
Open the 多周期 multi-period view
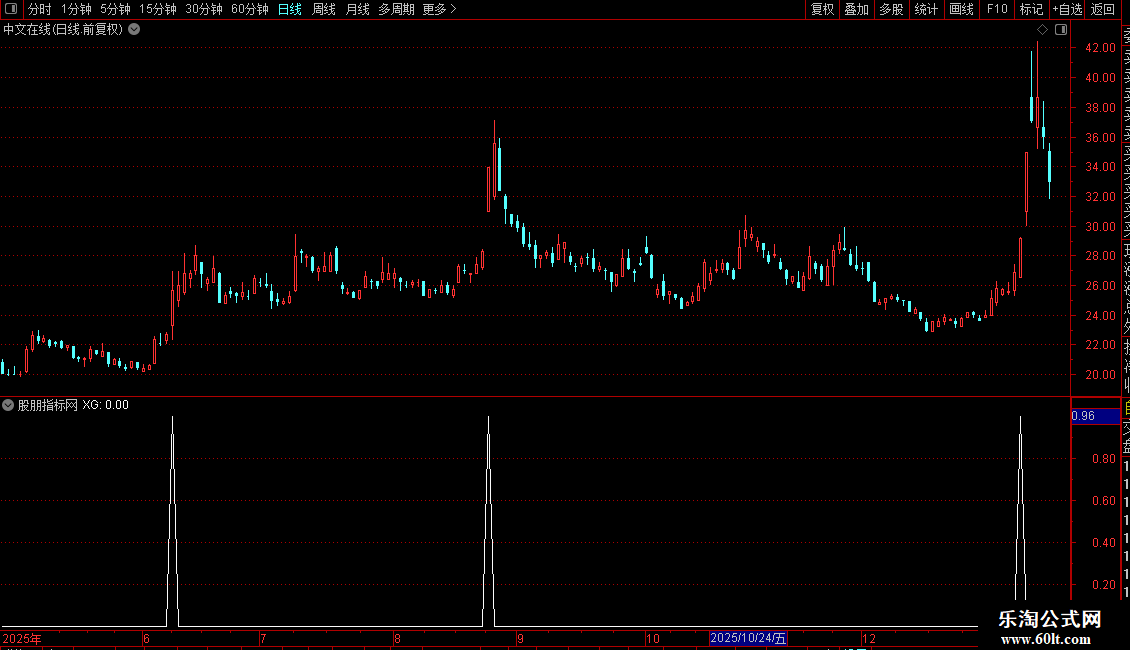(396, 9)
